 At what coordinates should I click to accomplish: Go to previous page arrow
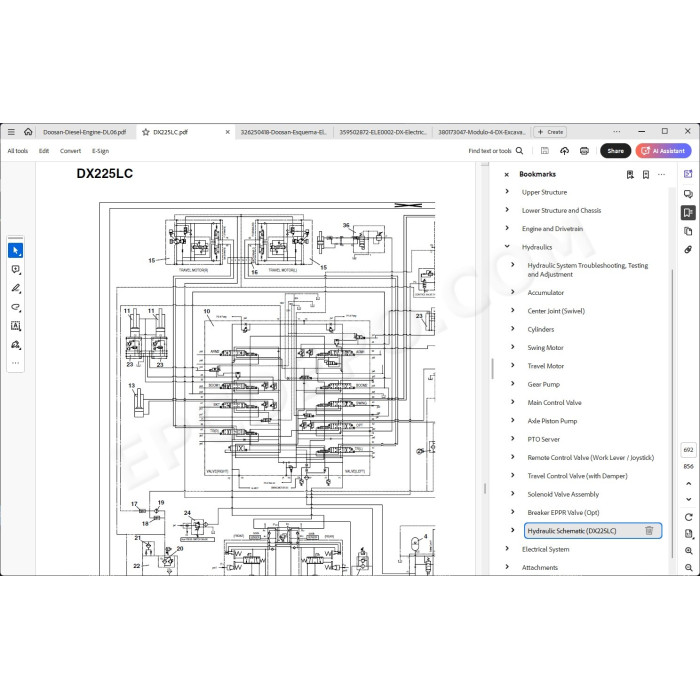pos(688,483)
